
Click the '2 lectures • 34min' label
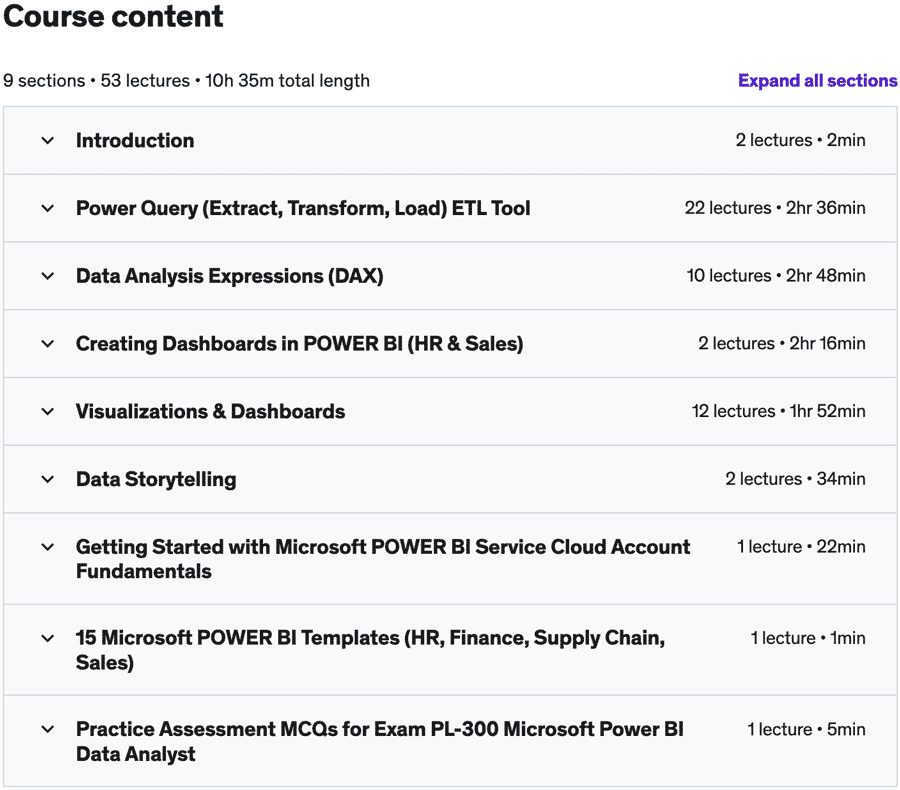[796, 479]
